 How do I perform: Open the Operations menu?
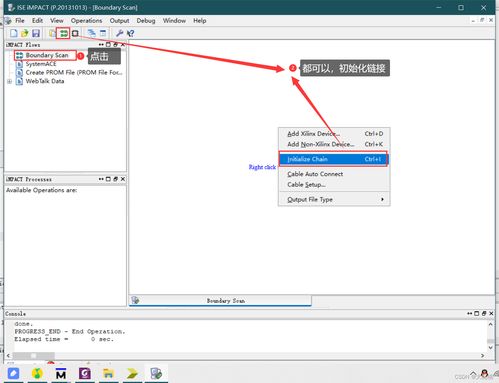[x=86, y=21]
